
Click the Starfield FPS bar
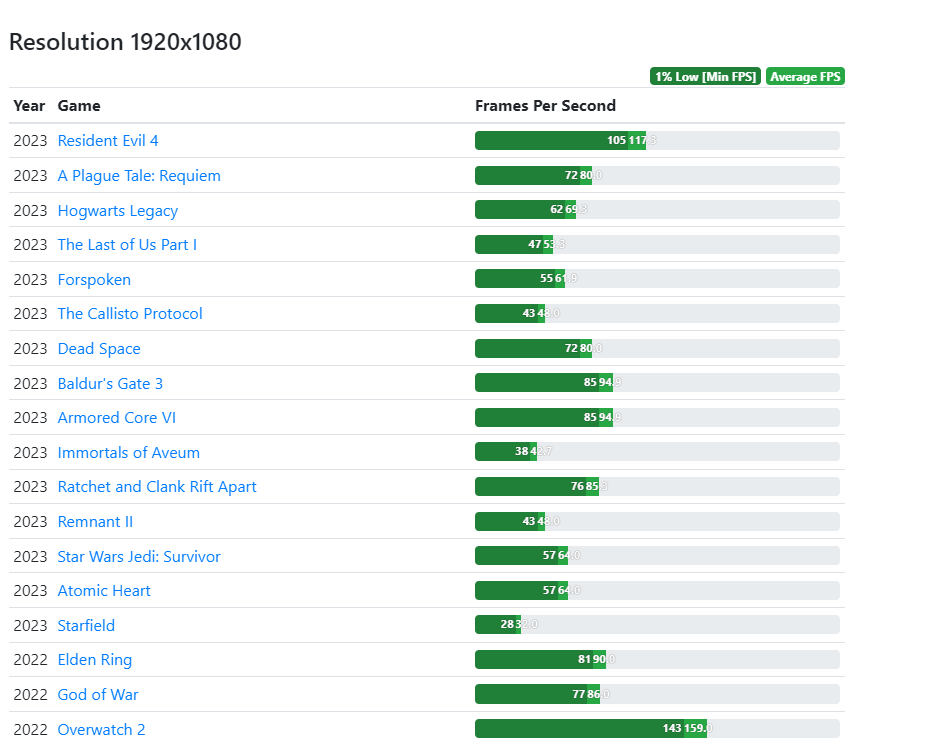[x=657, y=625]
